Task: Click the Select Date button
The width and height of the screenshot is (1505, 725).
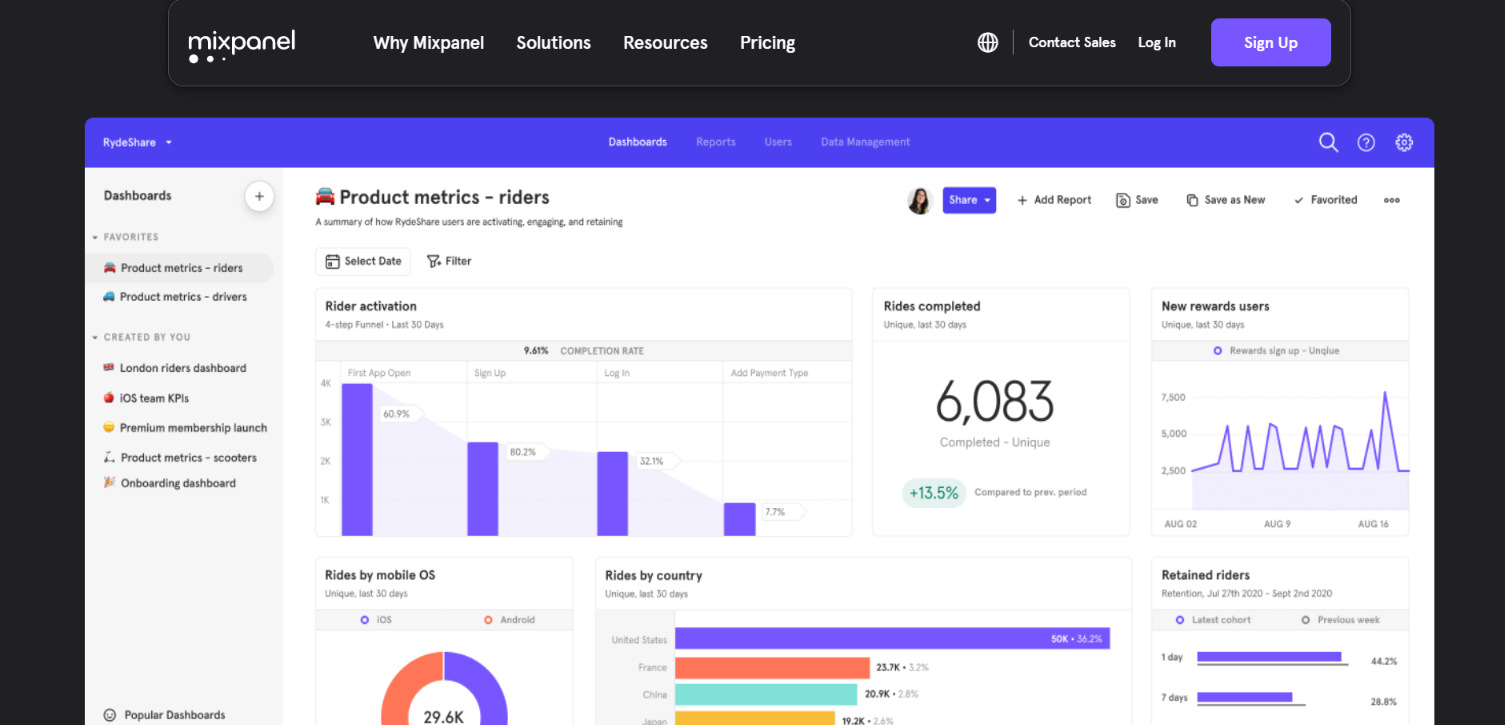Action: [x=363, y=261]
